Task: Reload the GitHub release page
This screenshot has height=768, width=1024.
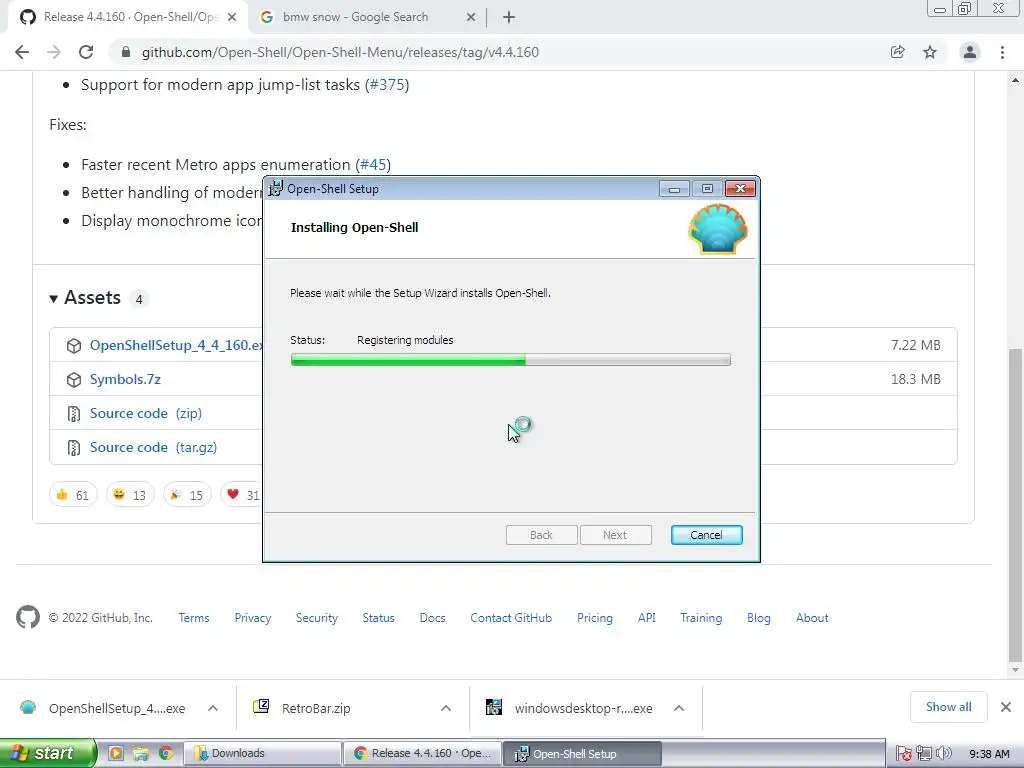Action: tap(86, 52)
